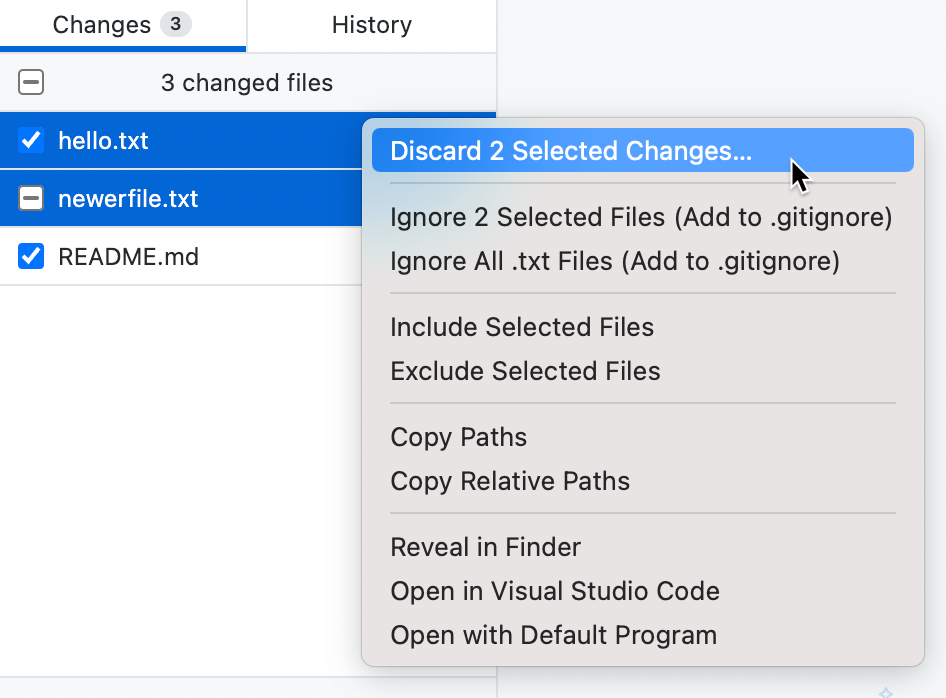
Task: Click 'Copy Paths' in the context menu
Action: pyautogui.click(x=459, y=437)
